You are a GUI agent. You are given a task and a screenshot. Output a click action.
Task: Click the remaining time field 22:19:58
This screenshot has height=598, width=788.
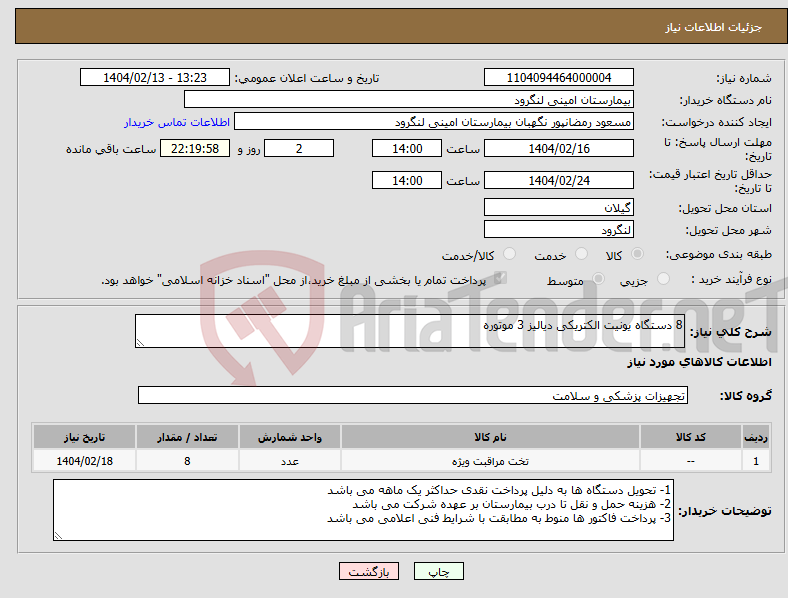click(195, 148)
